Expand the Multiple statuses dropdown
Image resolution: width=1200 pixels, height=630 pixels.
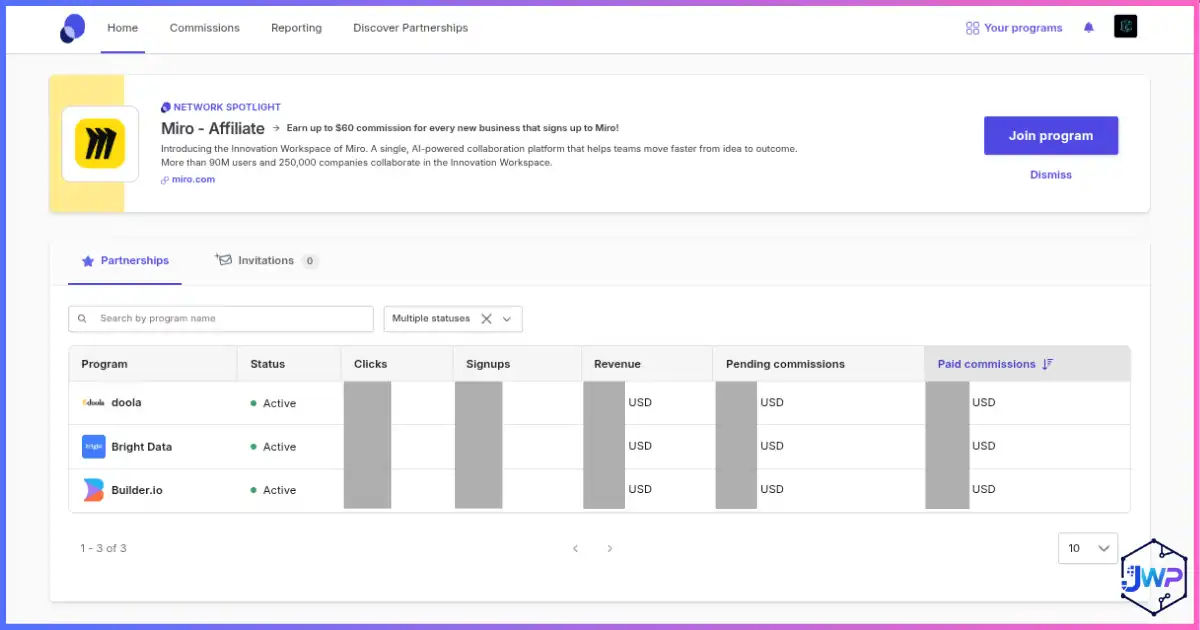pyautogui.click(x=507, y=319)
